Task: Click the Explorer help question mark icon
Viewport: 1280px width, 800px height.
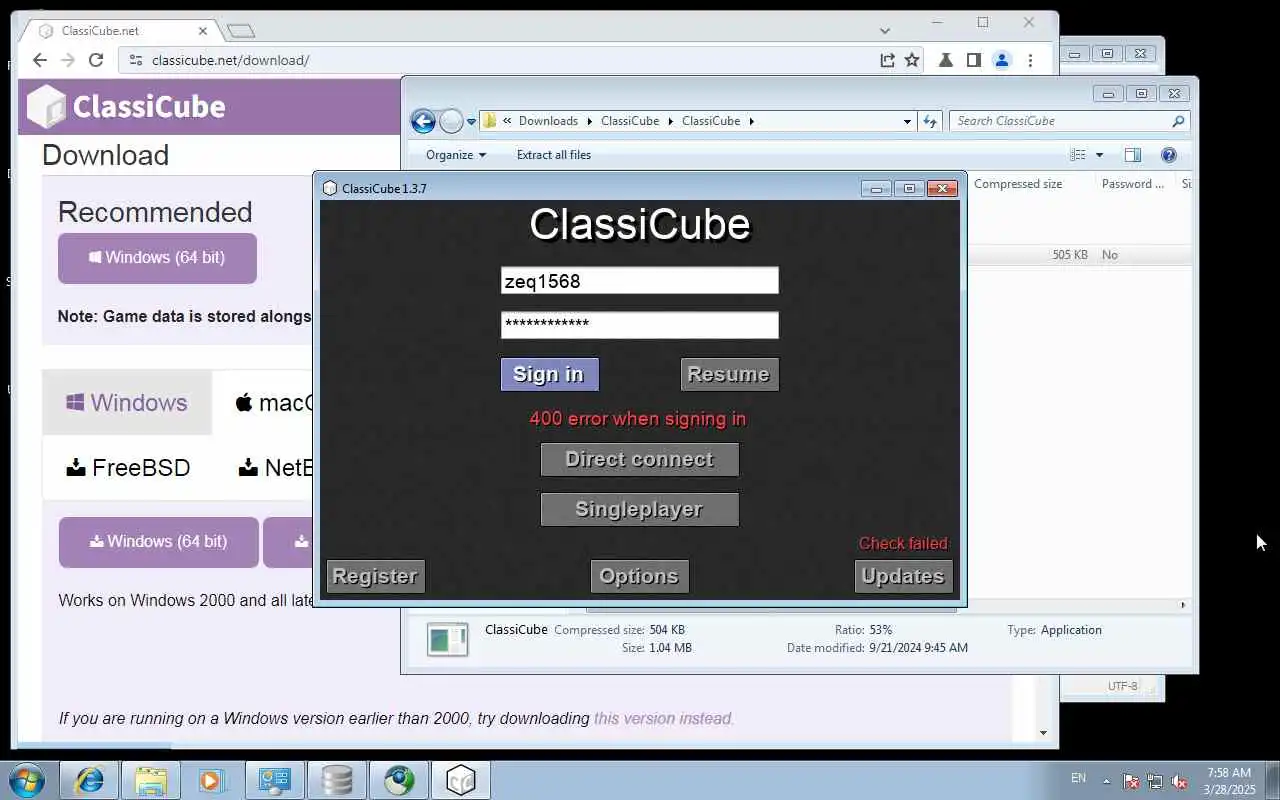Action: [1168, 155]
